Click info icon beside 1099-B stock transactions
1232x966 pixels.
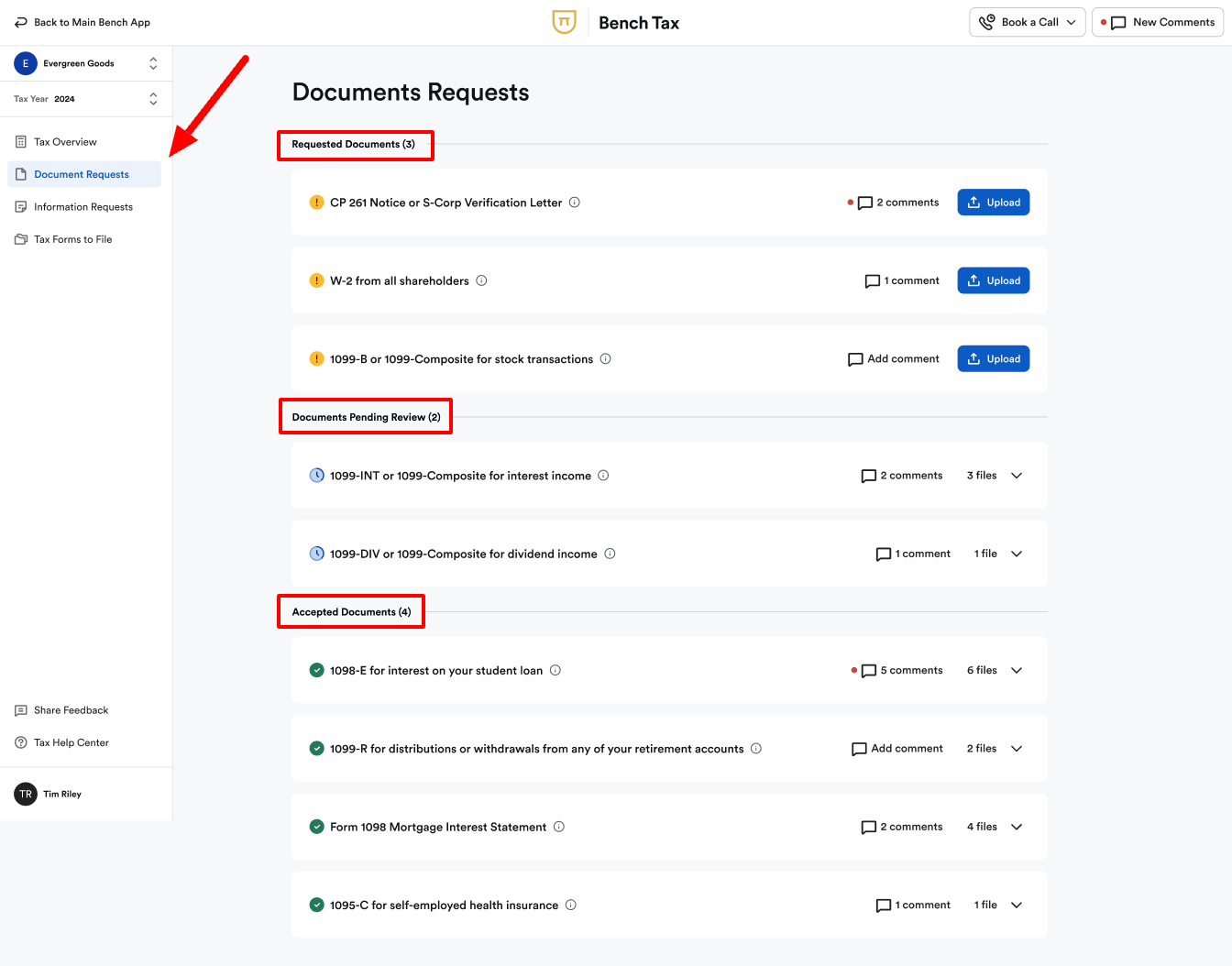pyautogui.click(x=606, y=359)
